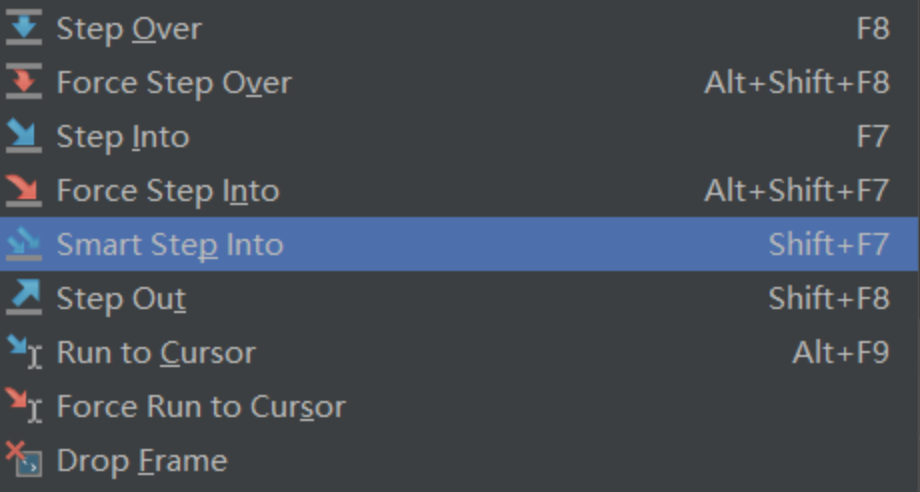Click the blue Step Into arrow icon

[24, 136]
